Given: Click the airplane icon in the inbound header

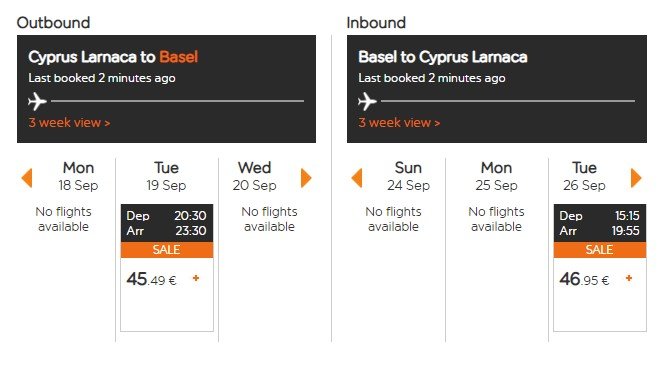Looking at the screenshot, I should click(x=367, y=102).
